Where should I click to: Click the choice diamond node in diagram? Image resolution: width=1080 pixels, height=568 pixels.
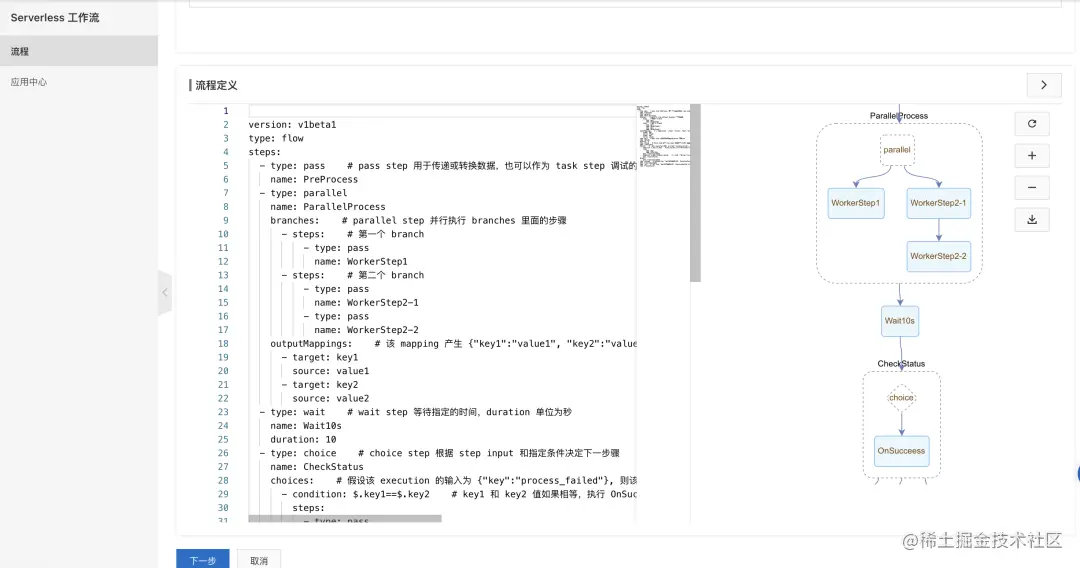pyautogui.click(x=901, y=397)
